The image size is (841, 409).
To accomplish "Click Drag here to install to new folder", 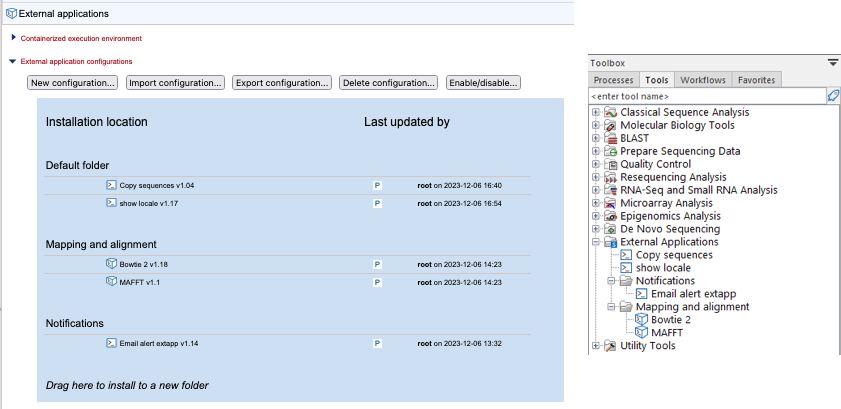I will coord(127,385).
